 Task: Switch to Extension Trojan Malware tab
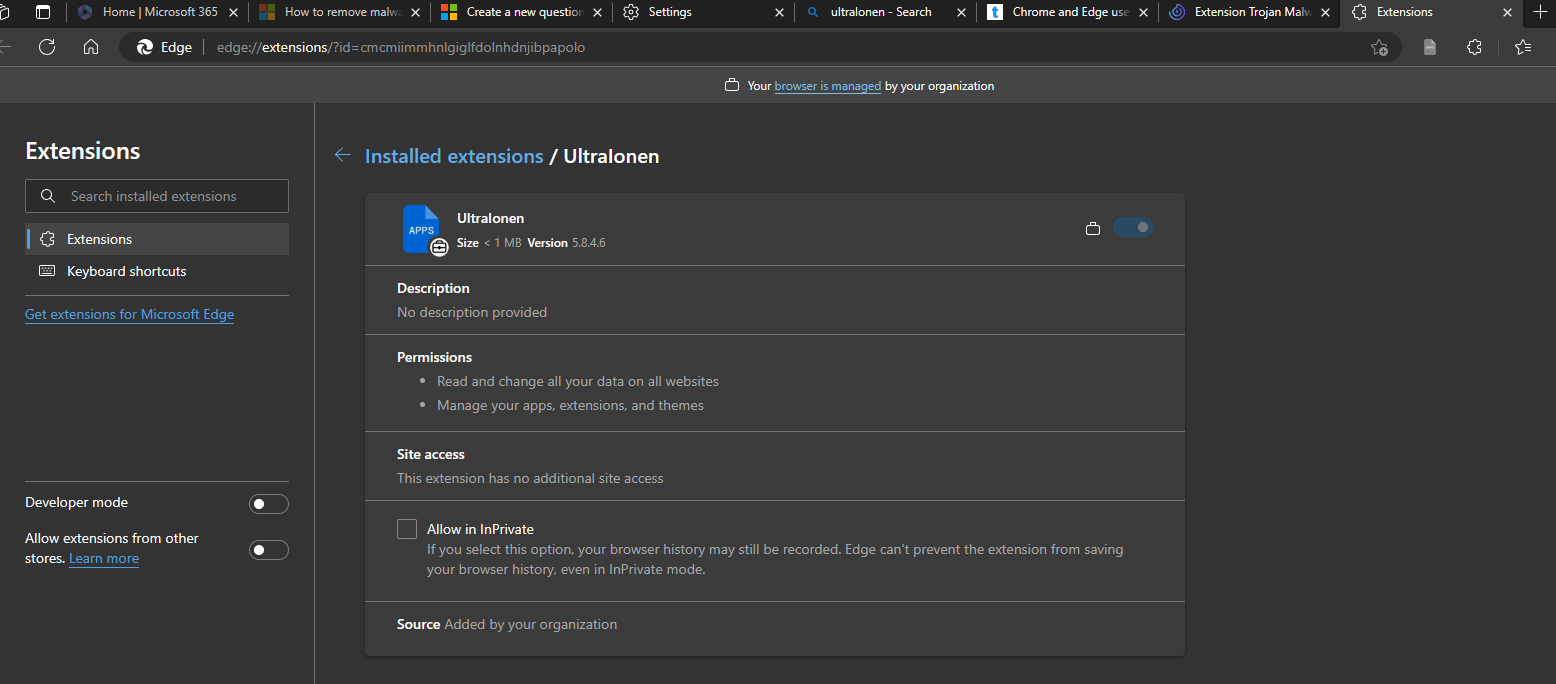(x=1250, y=12)
